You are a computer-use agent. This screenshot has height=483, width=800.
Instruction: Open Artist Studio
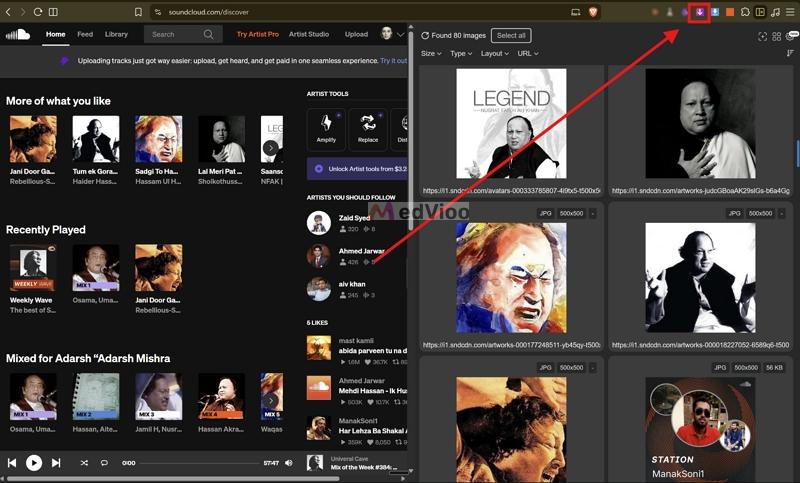tap(309, 34)
